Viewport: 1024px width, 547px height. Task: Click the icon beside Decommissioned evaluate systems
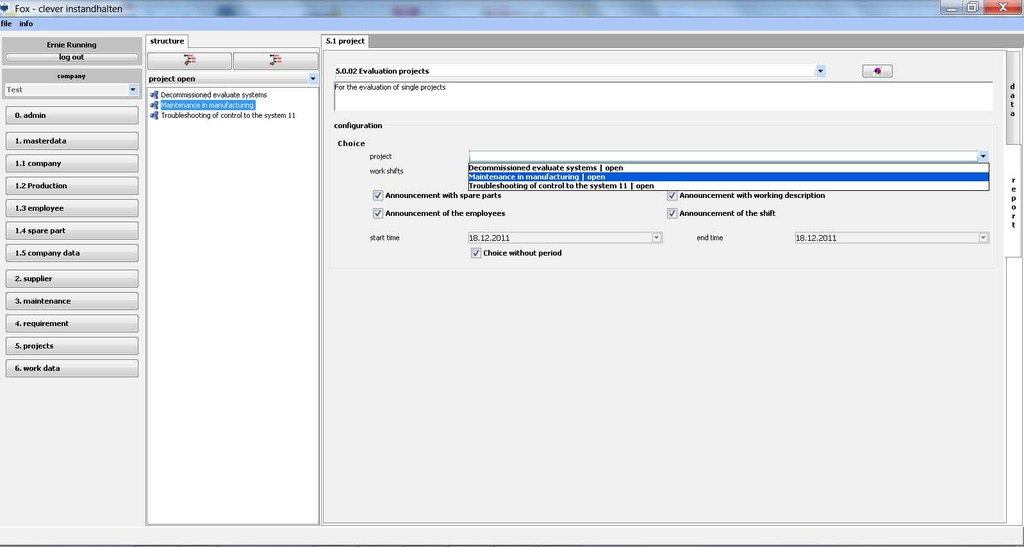tap(154, 95)
